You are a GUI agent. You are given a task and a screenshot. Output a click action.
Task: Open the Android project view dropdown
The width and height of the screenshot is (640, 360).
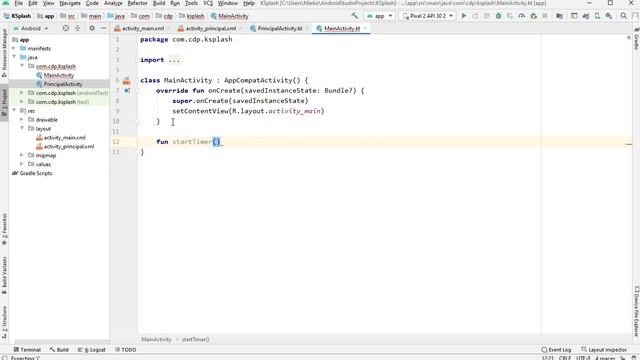point(31,28)
